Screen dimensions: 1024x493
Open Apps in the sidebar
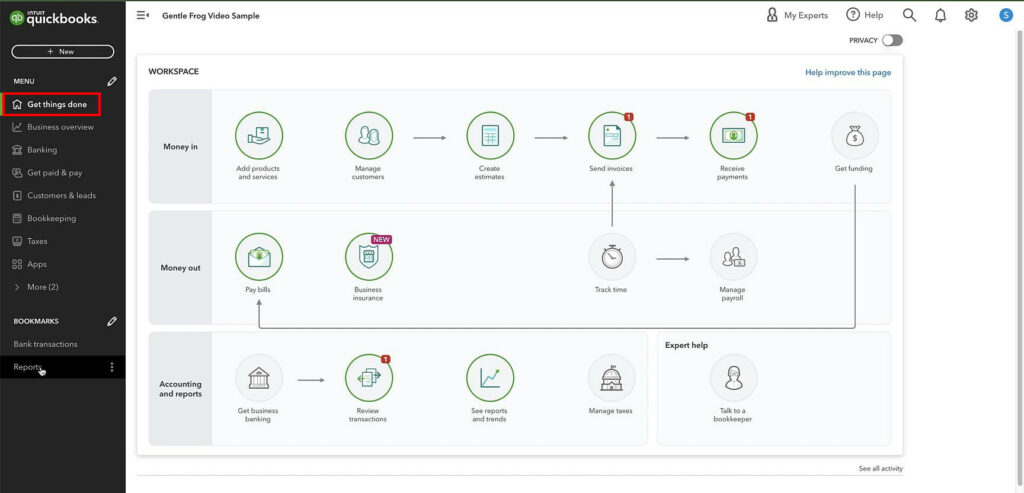coord(37,264)
